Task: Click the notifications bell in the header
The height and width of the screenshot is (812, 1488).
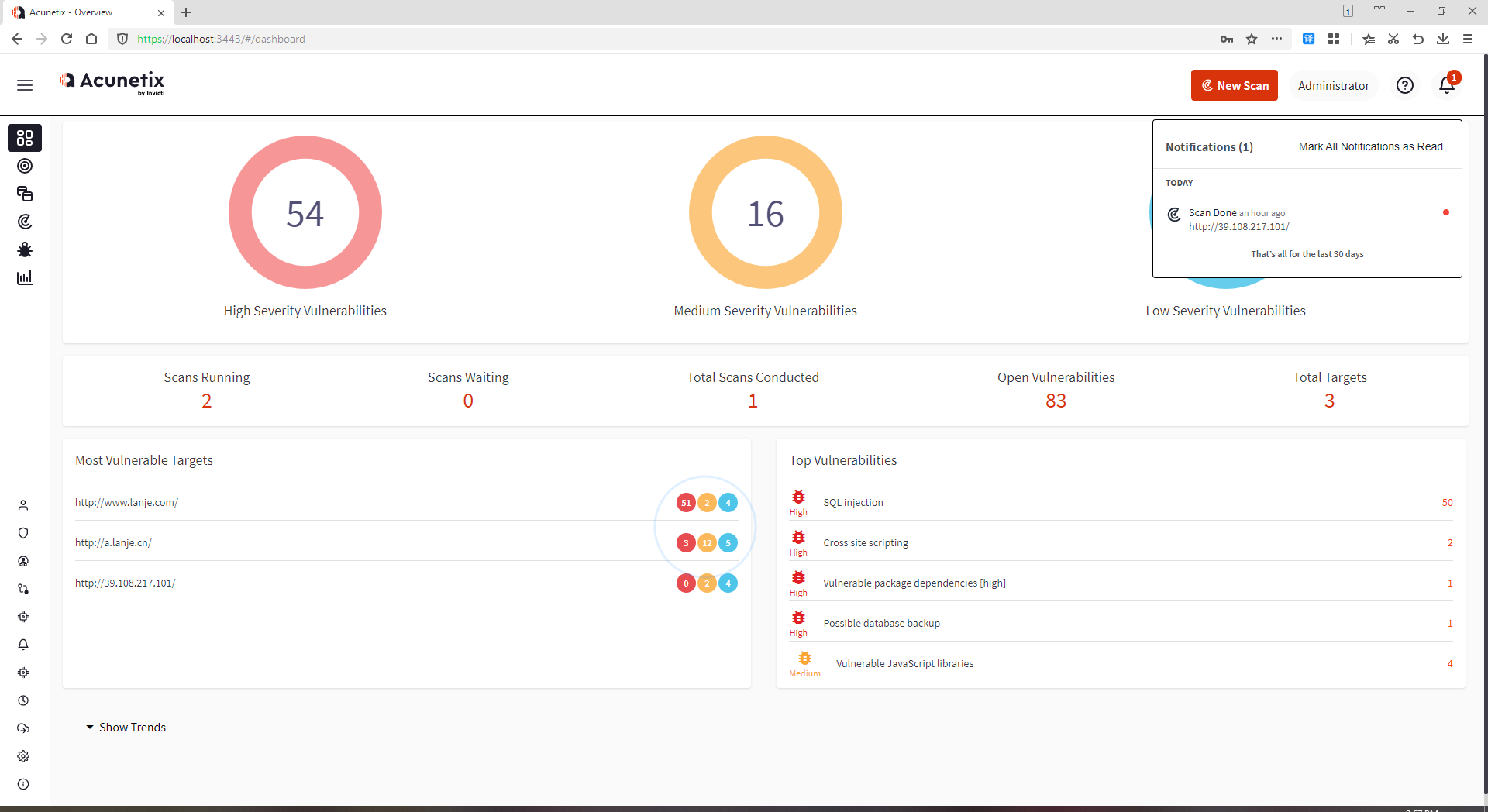Action: [x=1447, y=85]
